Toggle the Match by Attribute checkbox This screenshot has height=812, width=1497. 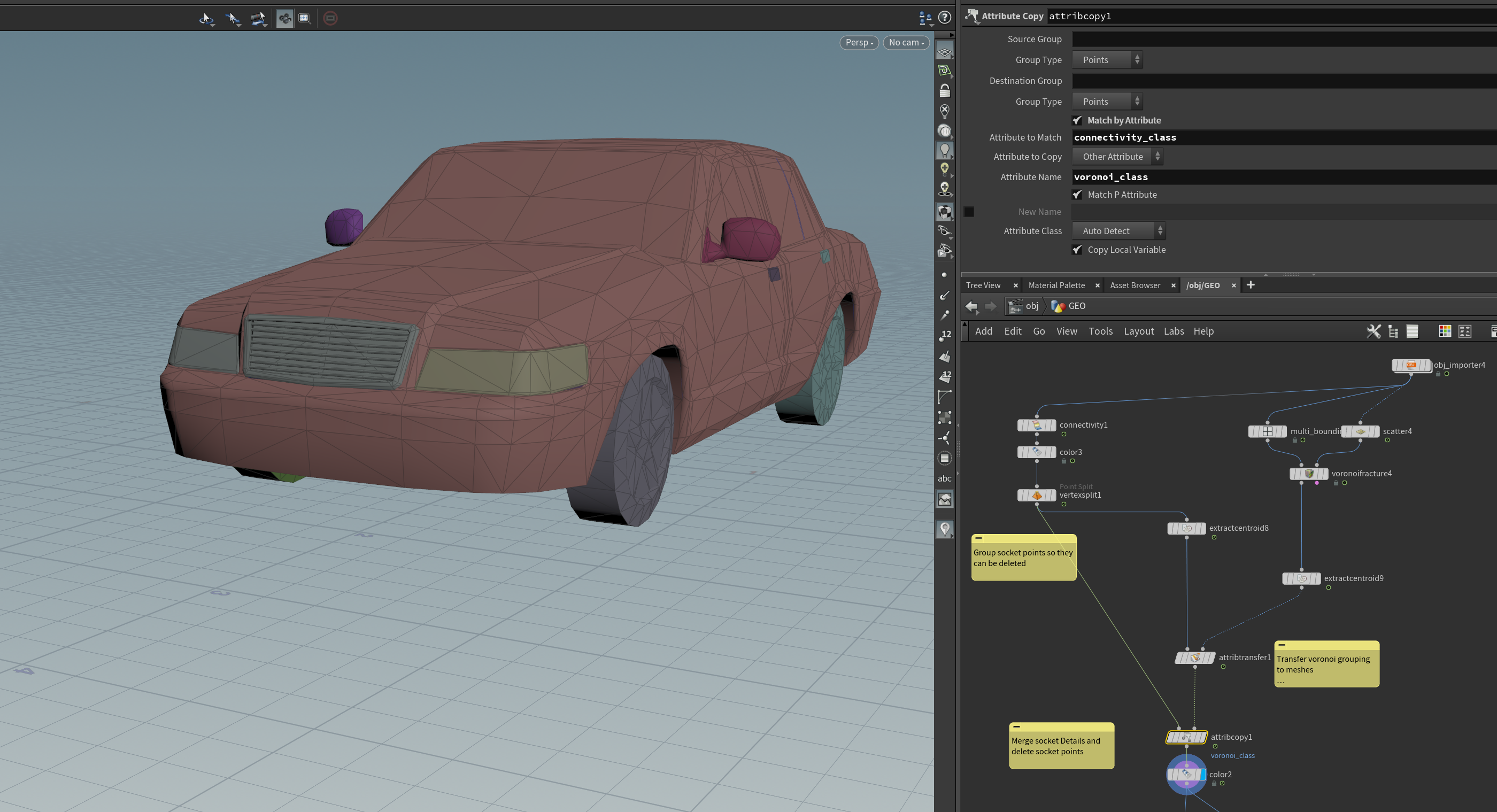pyautogui.click(x=1077, y=120)
